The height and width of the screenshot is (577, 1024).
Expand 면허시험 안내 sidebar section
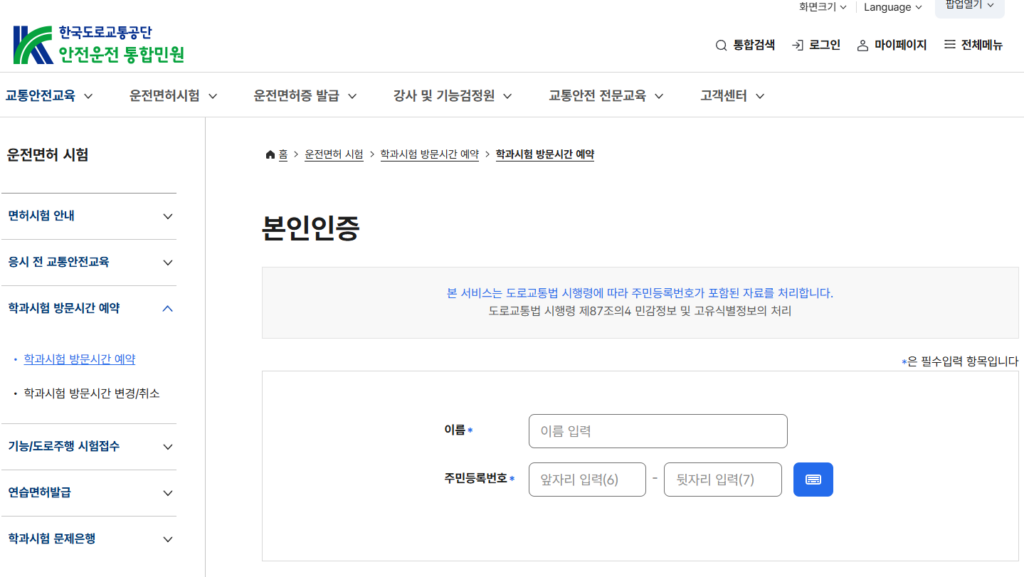click(89, 216)
